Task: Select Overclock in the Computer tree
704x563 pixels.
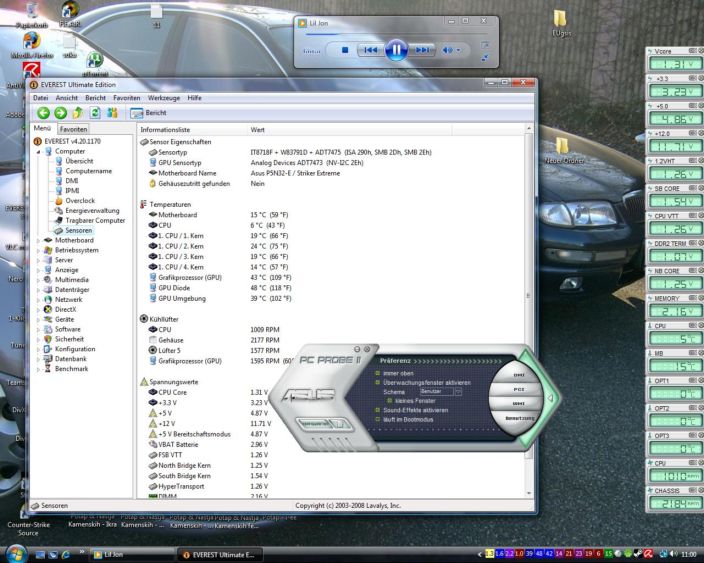Action: [80, 201]
